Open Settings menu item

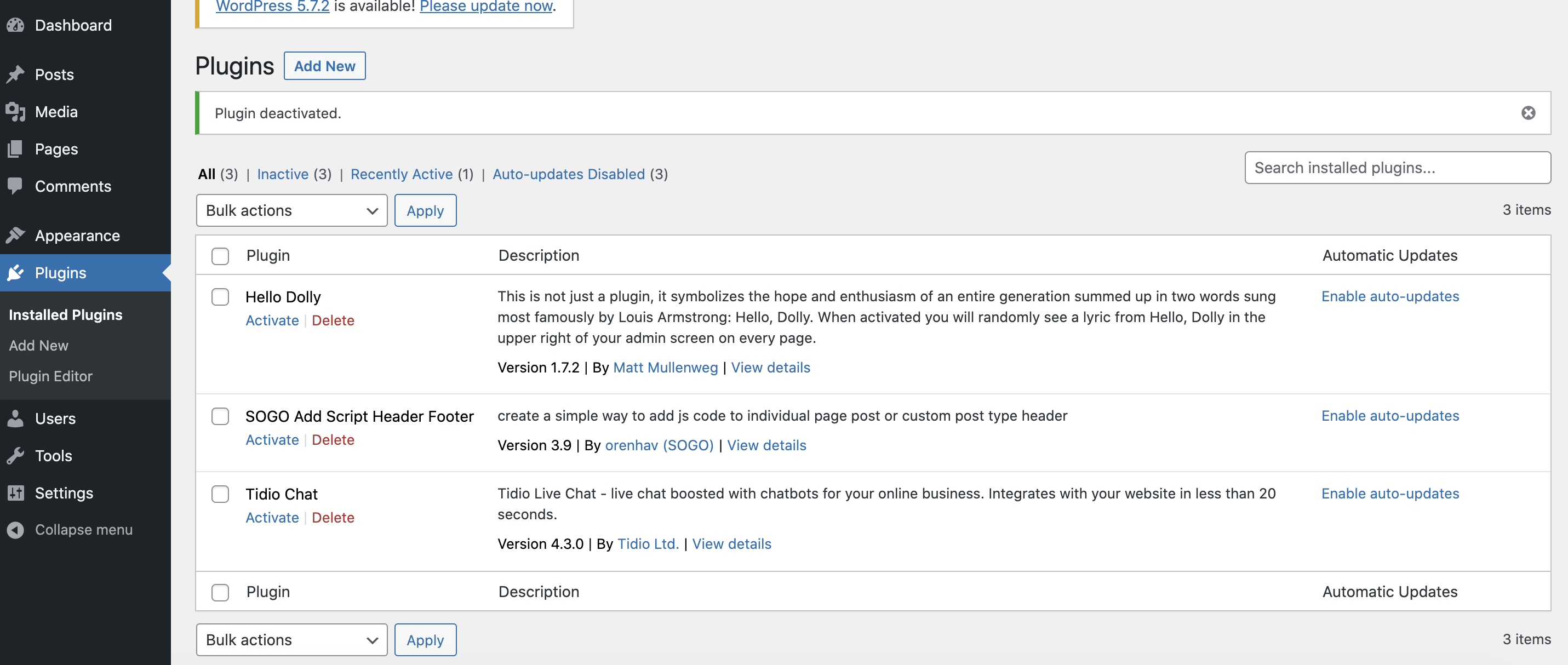point(85,493)
